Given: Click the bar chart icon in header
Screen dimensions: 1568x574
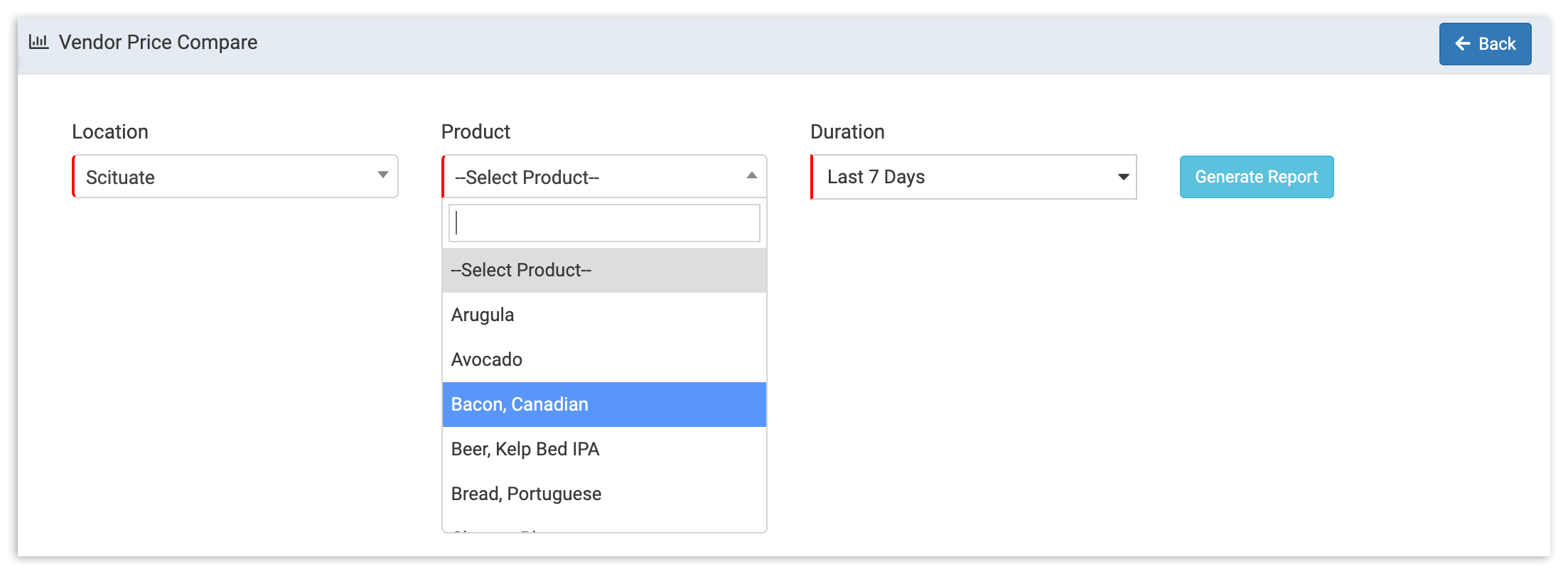Looking at the screenshot, I should tap(38, 42).
